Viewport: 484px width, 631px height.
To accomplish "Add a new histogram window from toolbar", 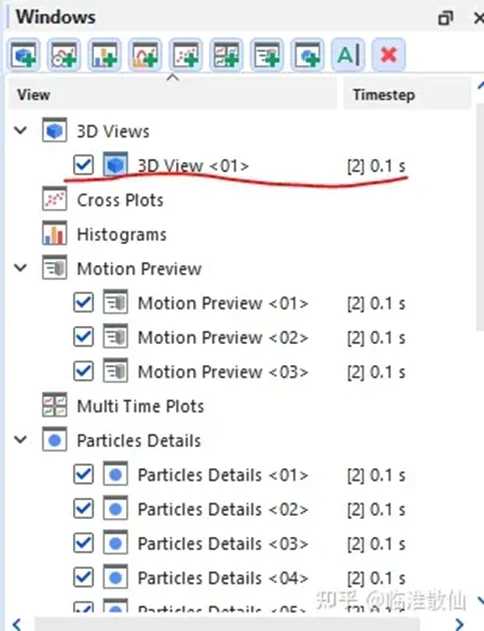I will click(x=105, y=54).
